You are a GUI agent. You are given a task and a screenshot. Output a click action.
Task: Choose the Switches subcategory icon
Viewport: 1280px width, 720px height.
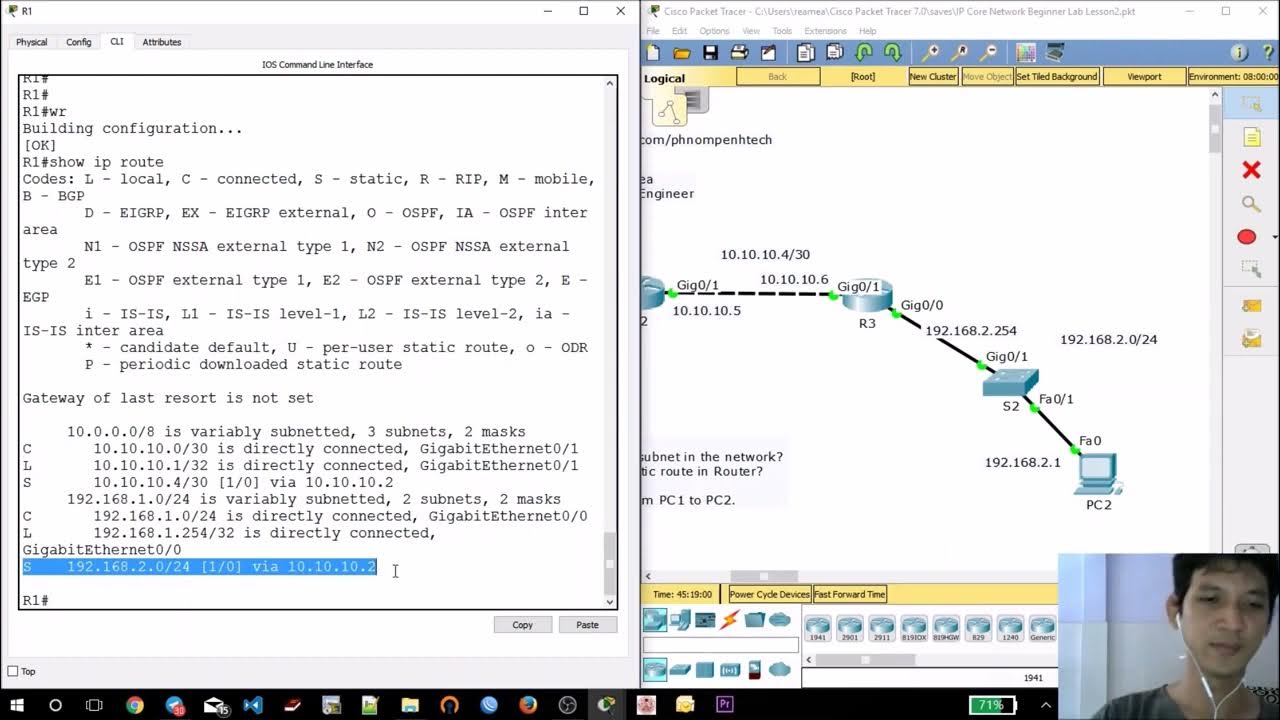pyautogui.click(x=680, y=669)
